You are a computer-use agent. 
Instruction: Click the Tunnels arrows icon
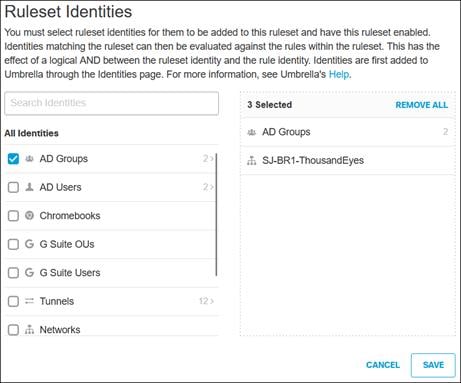(30, 301)
